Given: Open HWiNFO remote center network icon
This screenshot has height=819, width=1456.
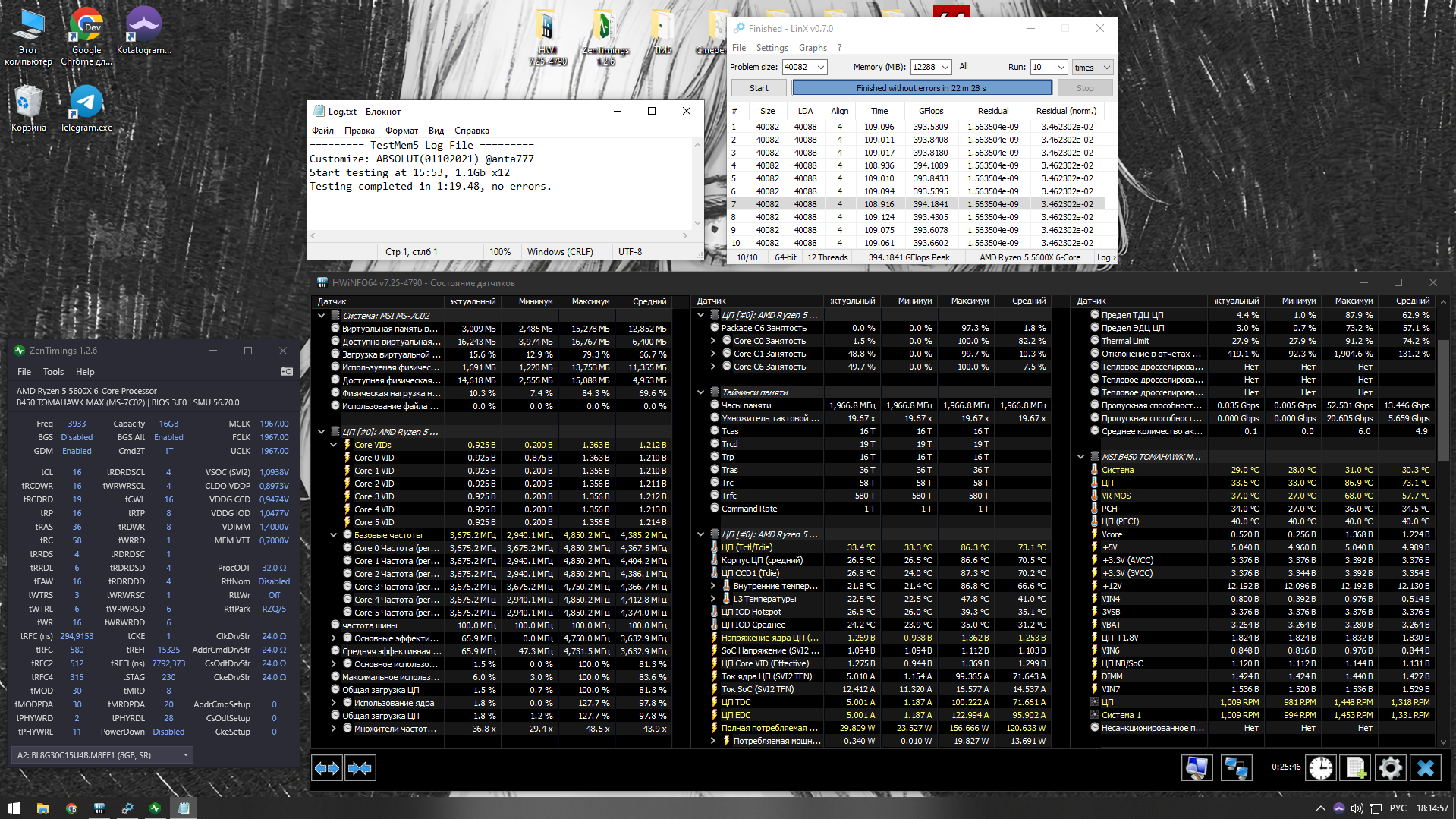Looking at the screenshot, I should coord(1236,768).
